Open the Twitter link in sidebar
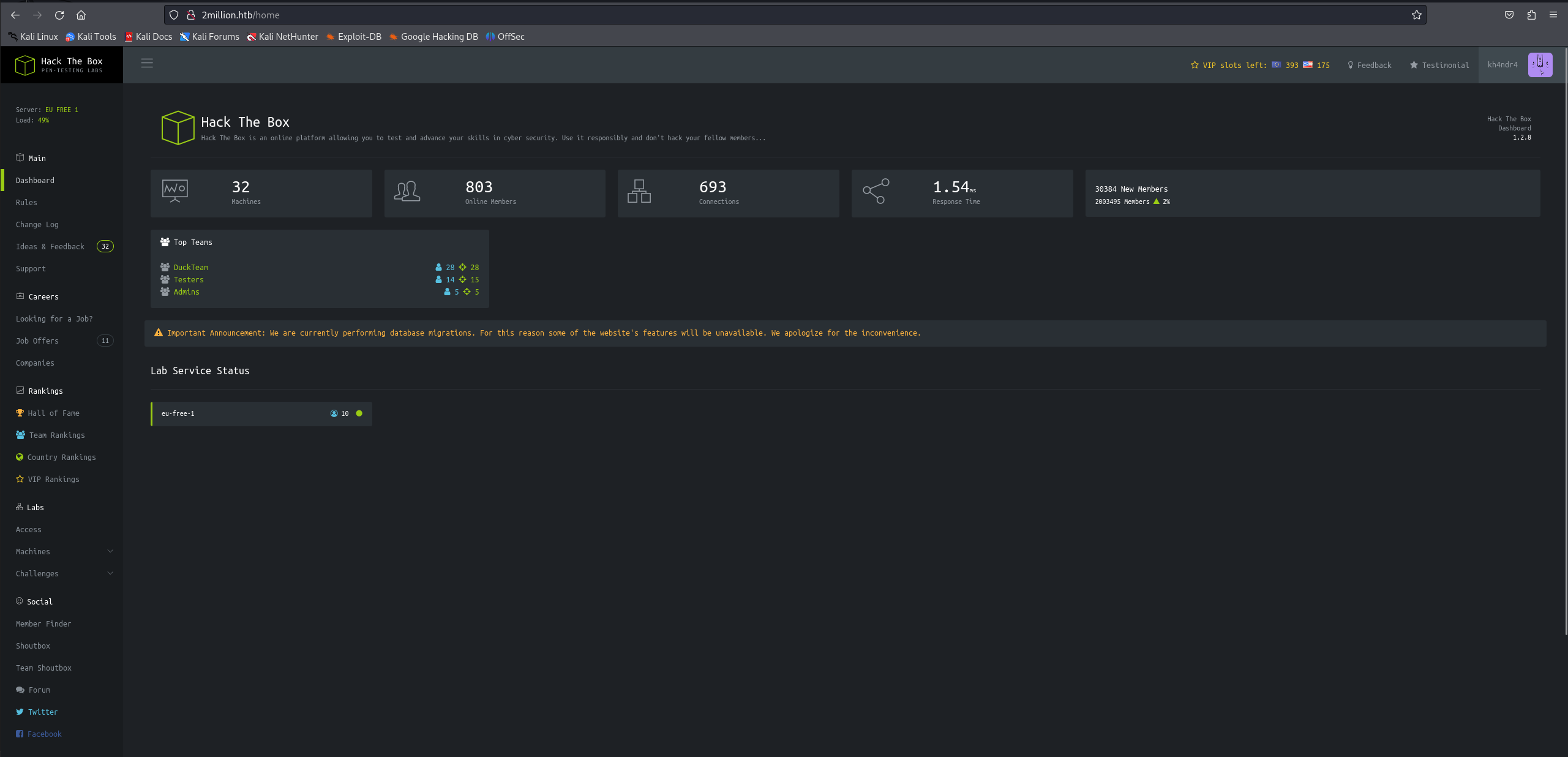This screenshot has height=757, width=1568. (x=42, y=712)
